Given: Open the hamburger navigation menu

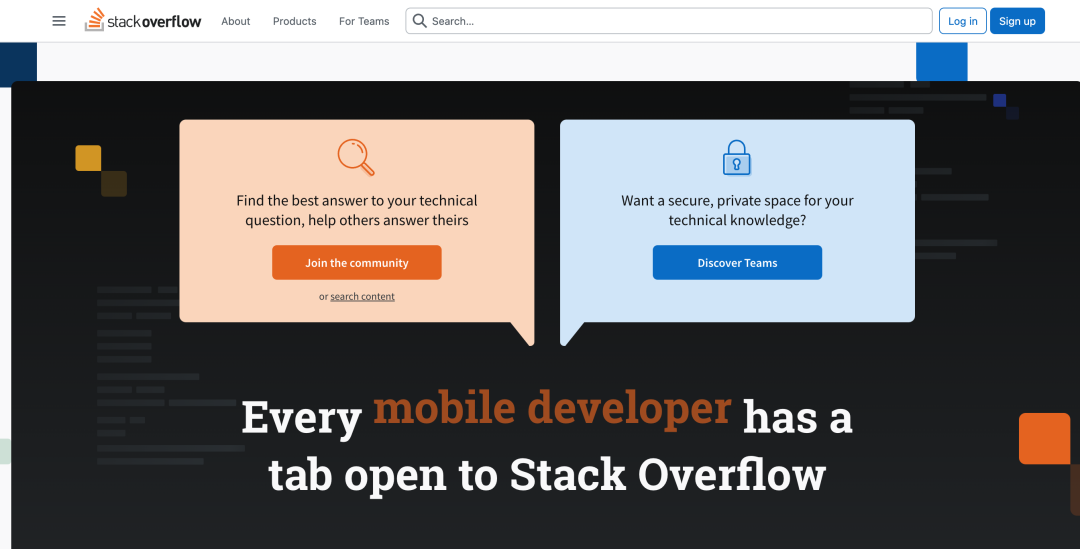Looking at the screenshot, I should pyautogui.click(x=59, y=21).
